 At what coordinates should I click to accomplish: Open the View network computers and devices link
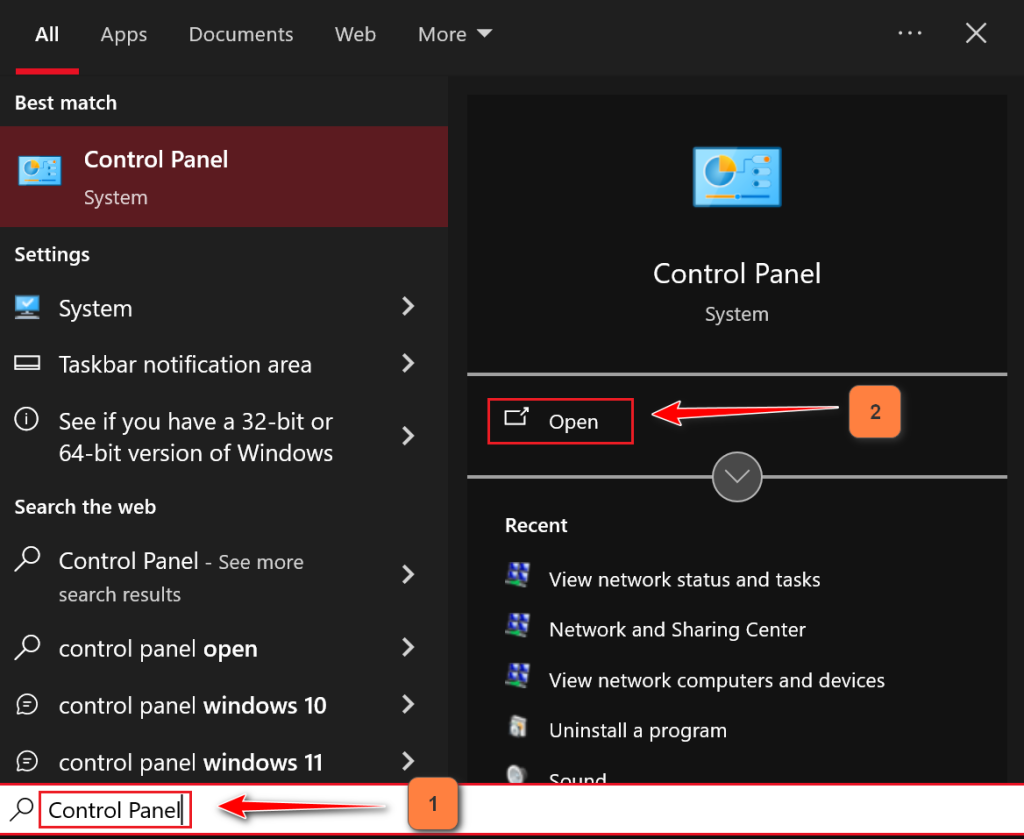(x=716, y=680)
